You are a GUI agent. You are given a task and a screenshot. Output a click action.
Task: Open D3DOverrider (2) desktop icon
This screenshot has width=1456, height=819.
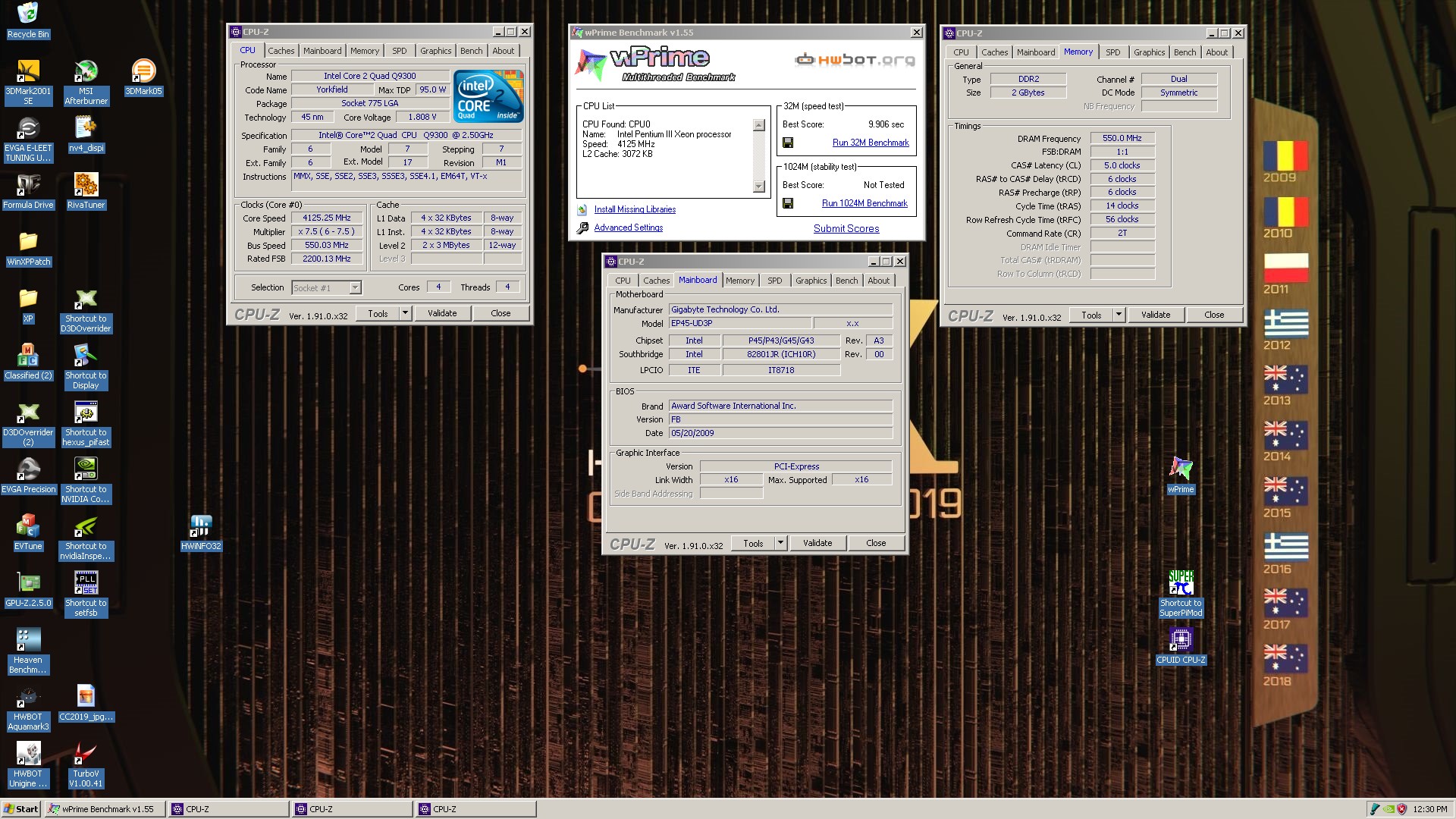coord(28,424)
